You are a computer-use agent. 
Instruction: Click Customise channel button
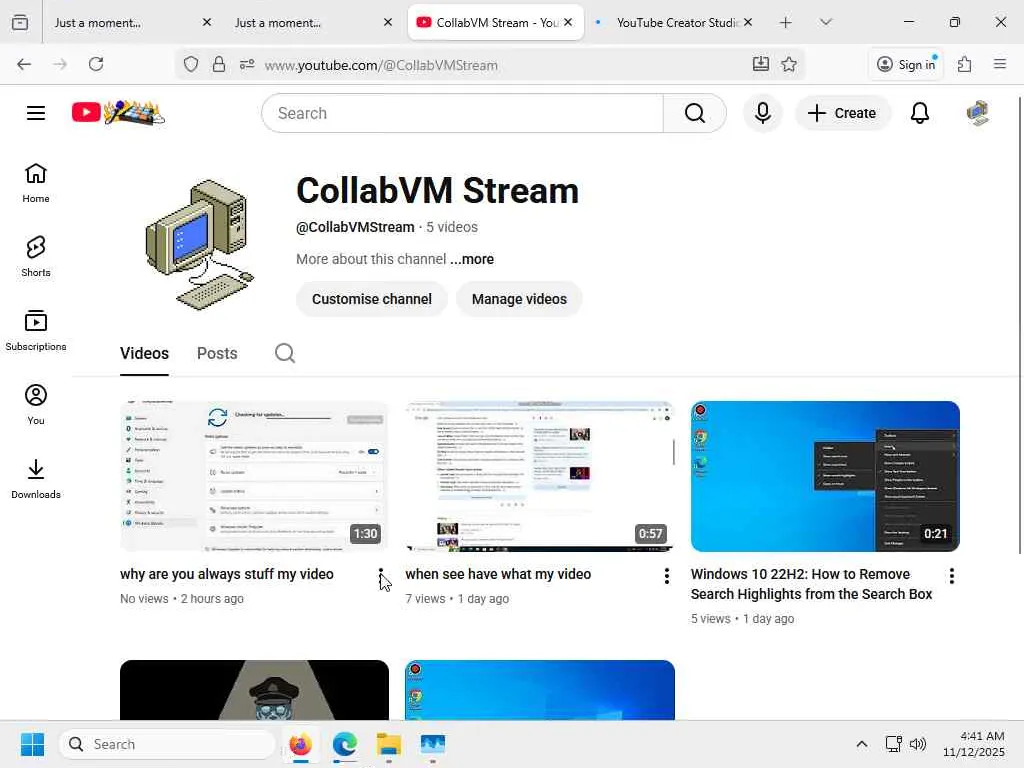[x=372, y=299]
